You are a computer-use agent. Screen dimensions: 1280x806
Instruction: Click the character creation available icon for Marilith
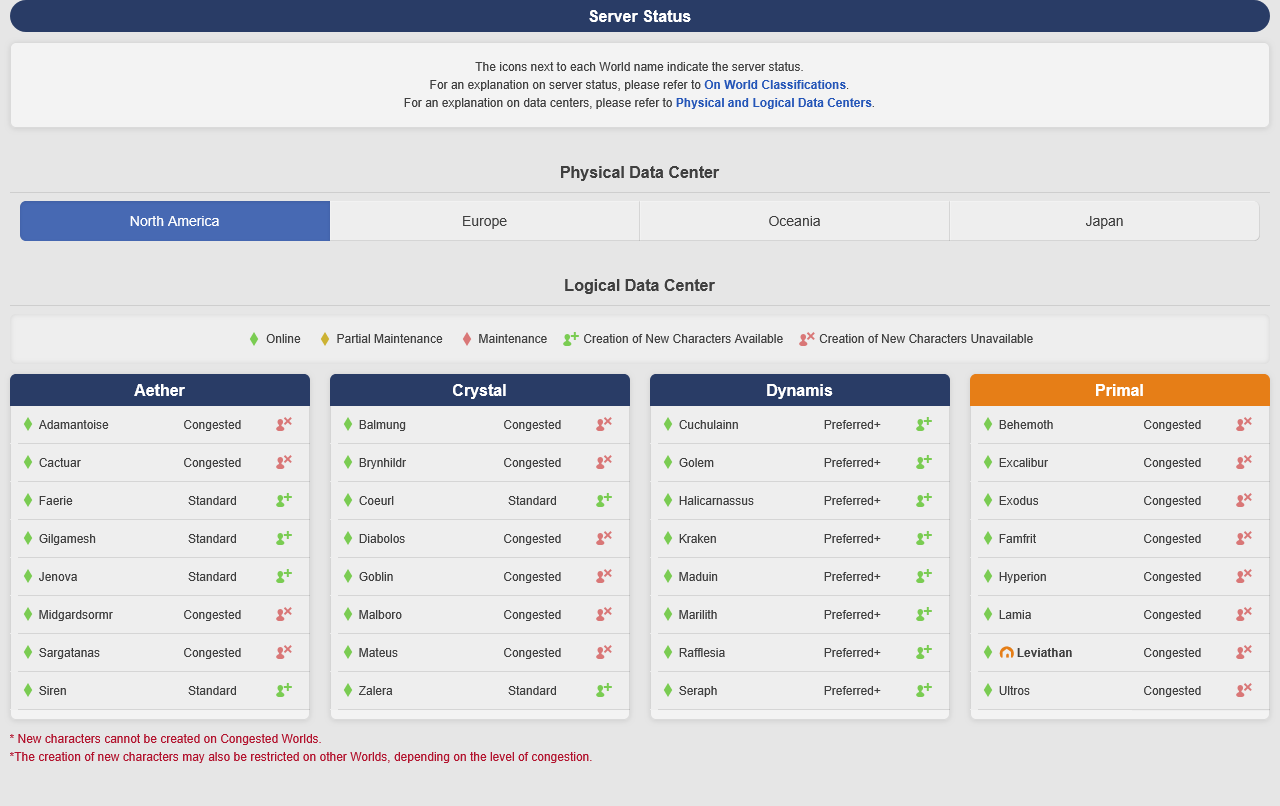924,614
